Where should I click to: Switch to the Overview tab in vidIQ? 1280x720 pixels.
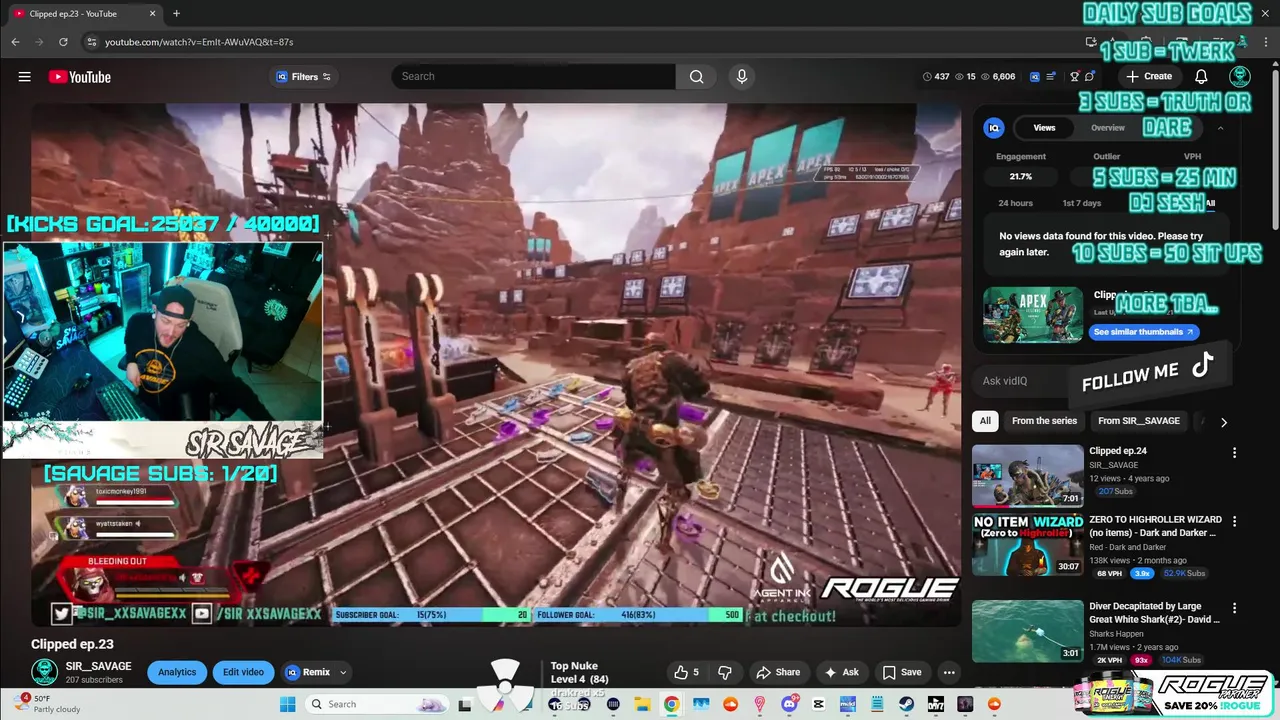coord(1108,128)
